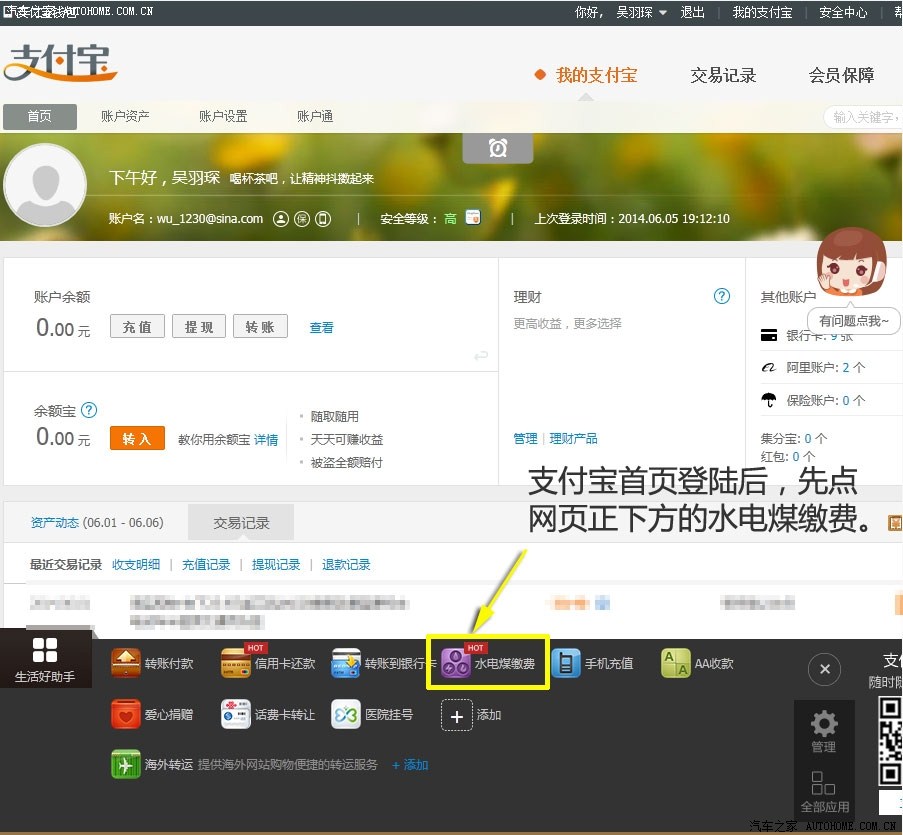This screenshot has height=835, width=903.
Task: Expand the username dropdown arrow
Action: 663,13
